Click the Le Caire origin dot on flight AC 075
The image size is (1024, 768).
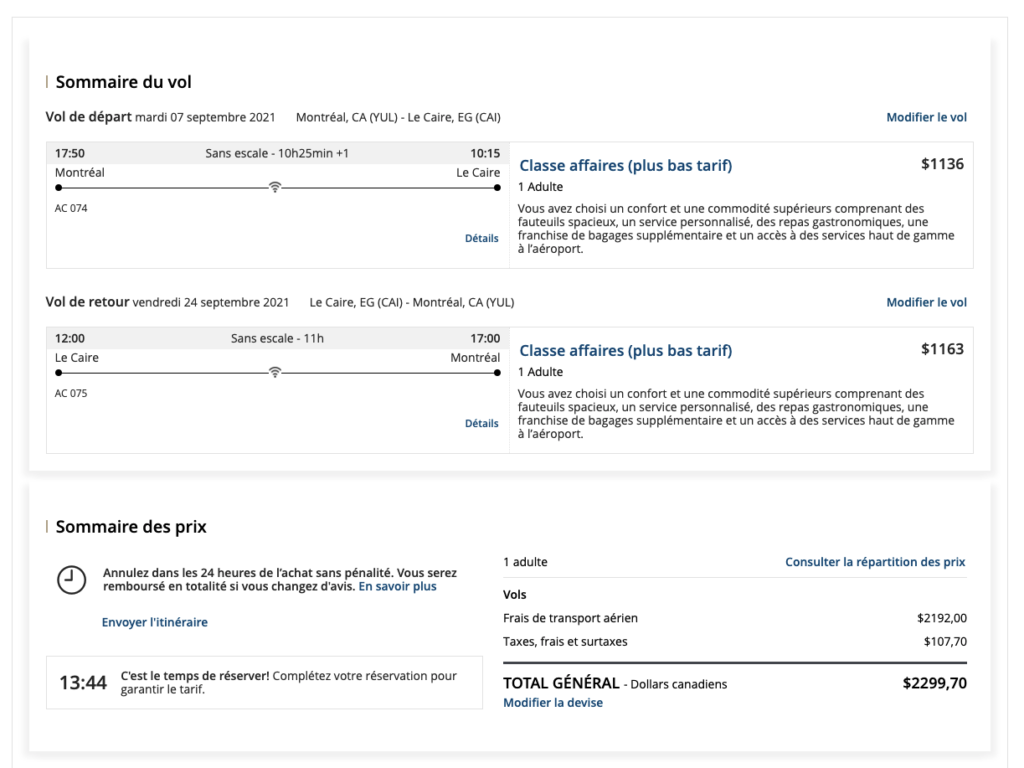pyautogui.click(x=58, y=372)
